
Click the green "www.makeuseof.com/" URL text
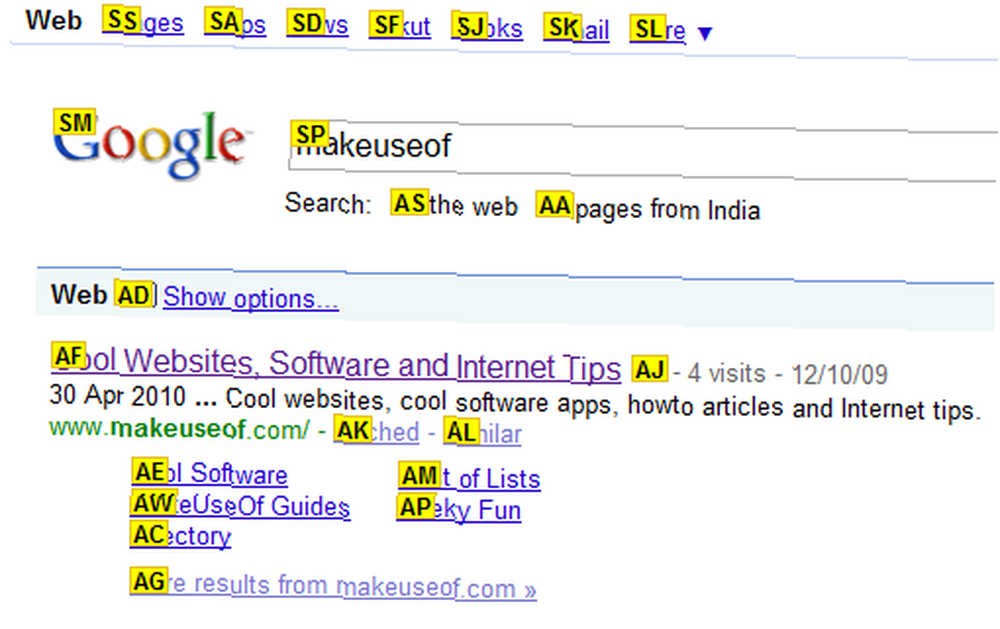pyautogui.click(x=179, y=428)
